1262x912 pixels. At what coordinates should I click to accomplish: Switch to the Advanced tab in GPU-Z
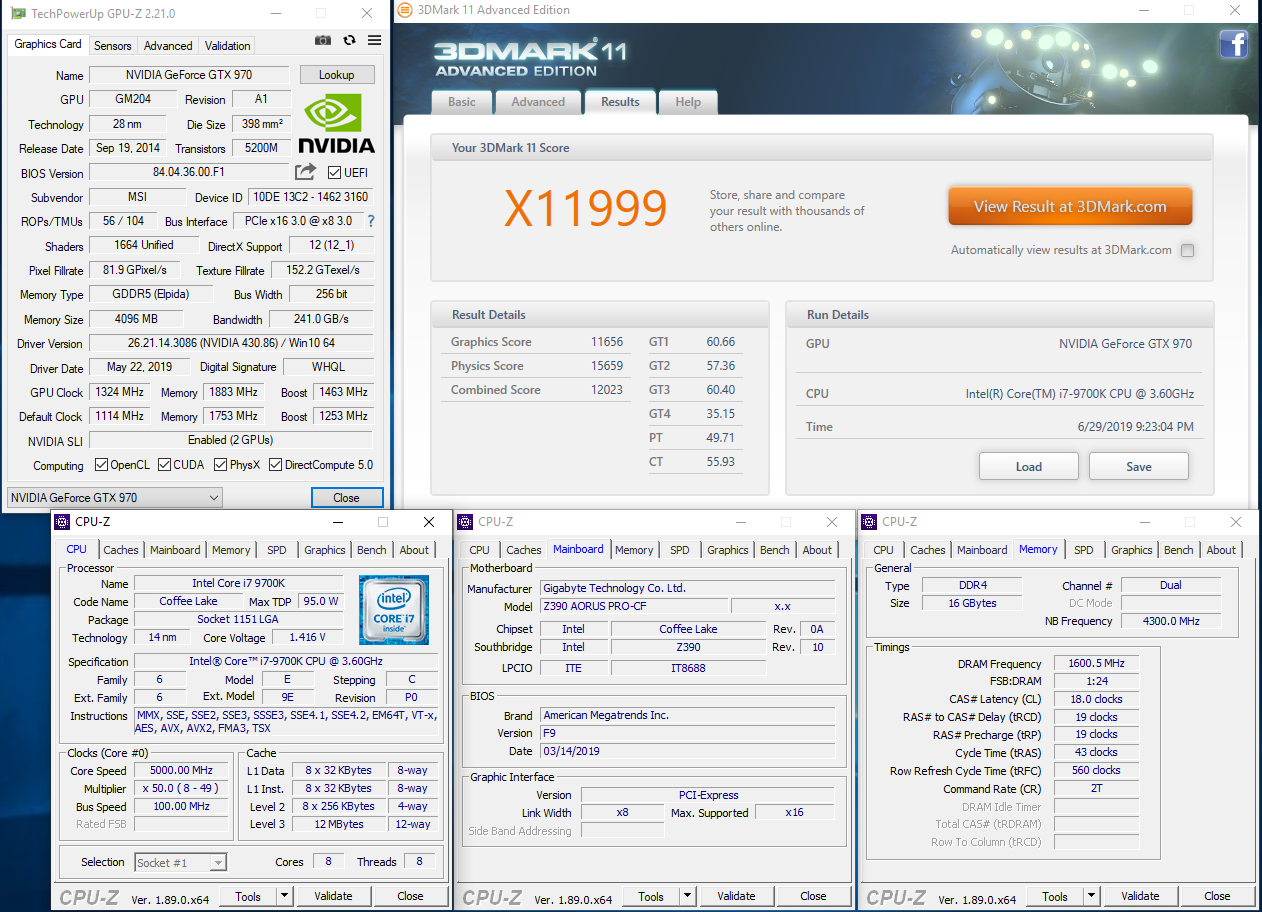(168, 46)
